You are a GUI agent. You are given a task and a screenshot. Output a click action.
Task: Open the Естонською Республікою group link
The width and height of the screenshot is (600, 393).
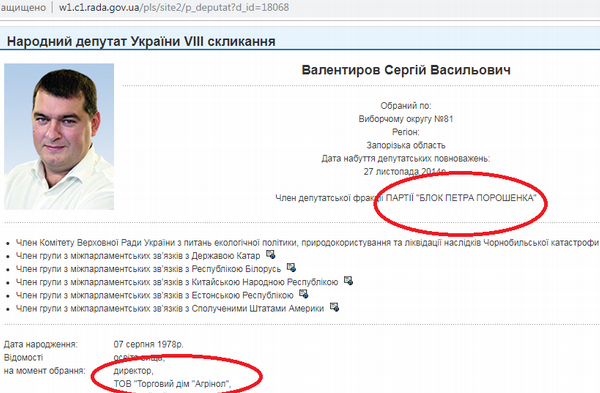155,295
